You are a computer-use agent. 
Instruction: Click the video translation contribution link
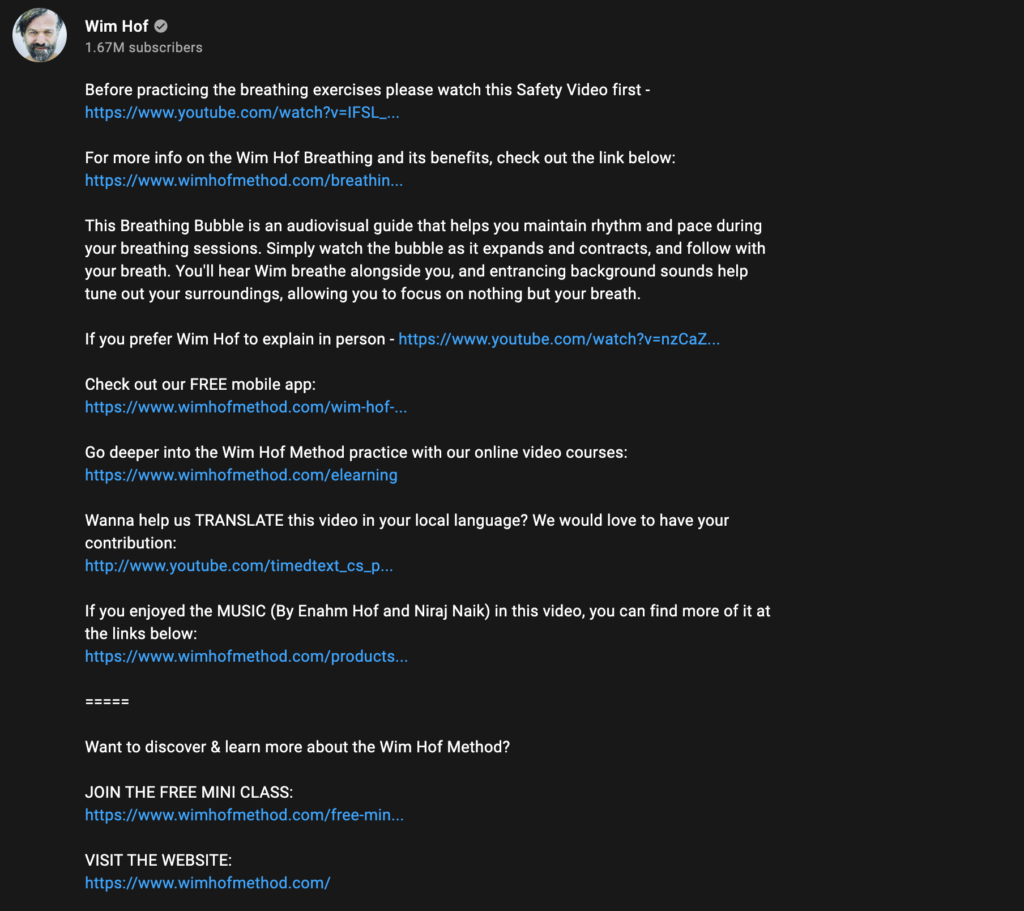[239, 565]
